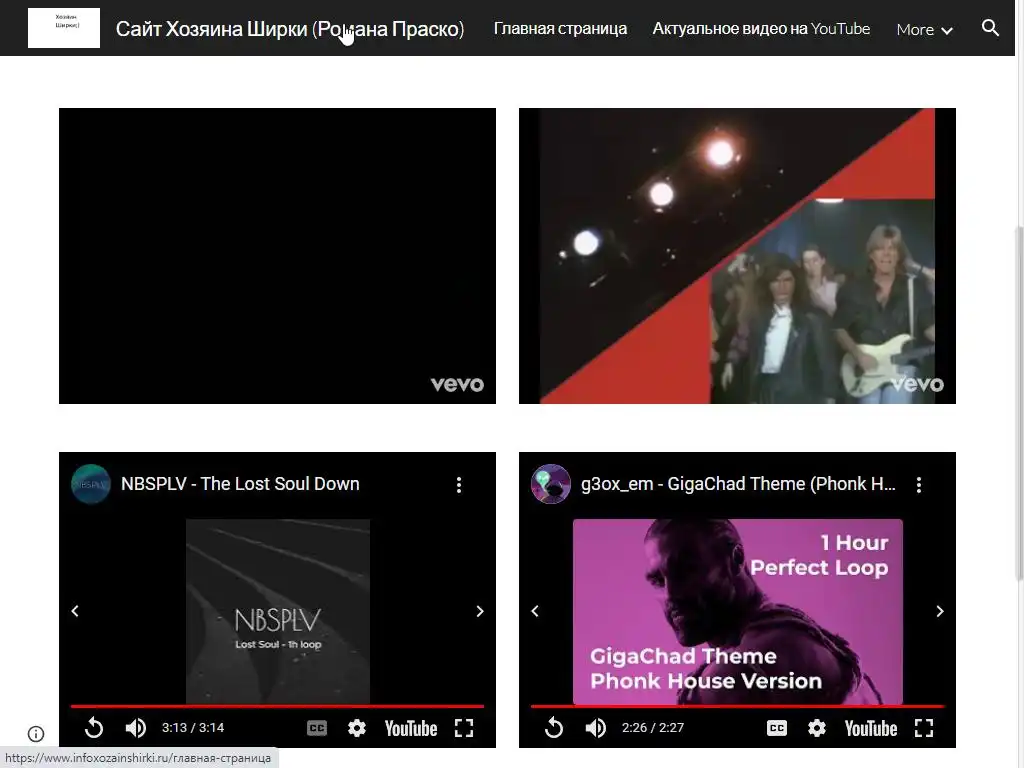Click the NBSPLV Lost Soul cover thumbnail
The height and width of the screenshot is (768, 1024).
278,611
